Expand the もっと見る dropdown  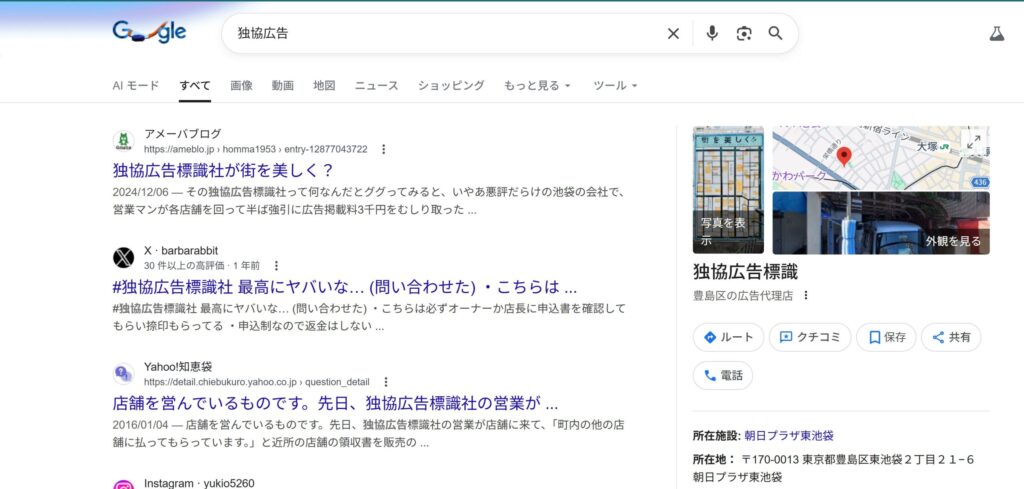[537, 86]
